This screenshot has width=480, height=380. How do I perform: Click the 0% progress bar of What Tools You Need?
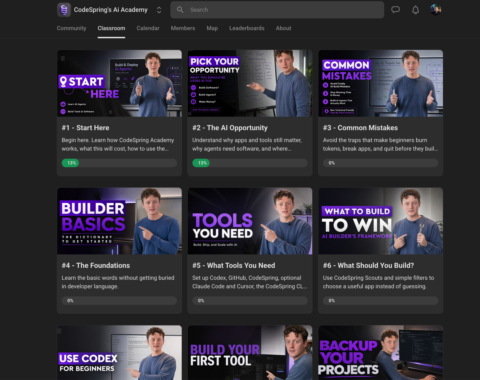[x=250, y=300]
